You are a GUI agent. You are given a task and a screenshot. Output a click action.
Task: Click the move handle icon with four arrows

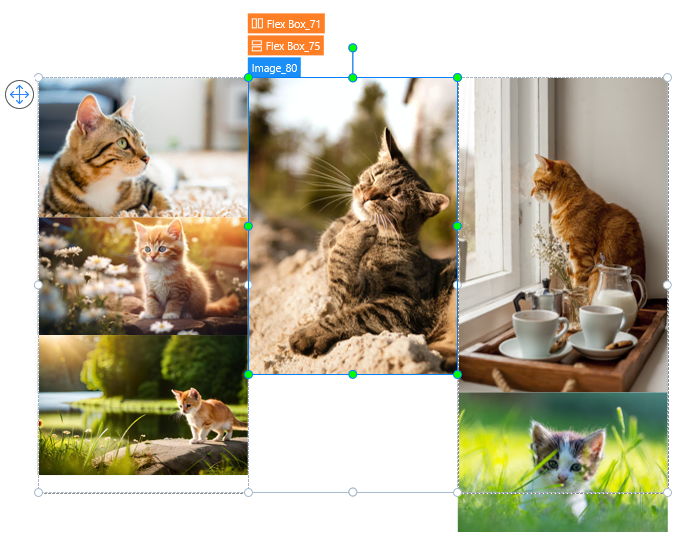[19, 95]
